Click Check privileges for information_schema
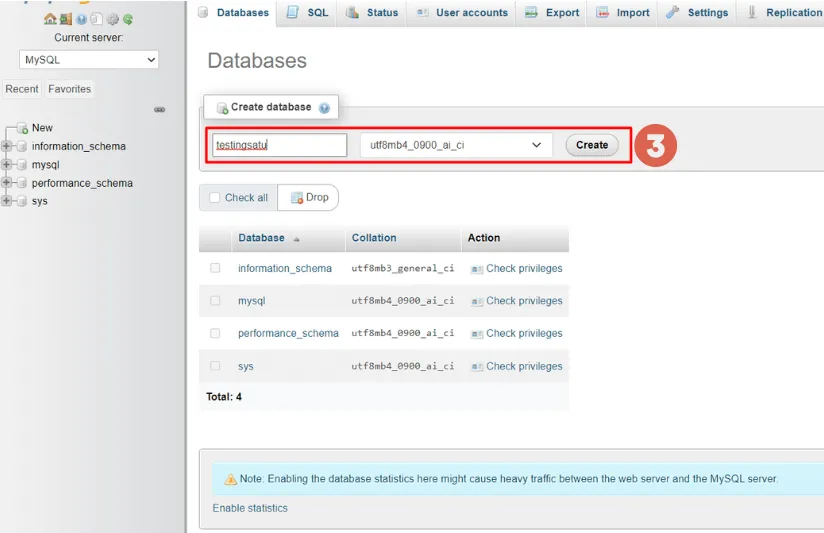Screen dimensions: 824x533 click(x=524, y=269)
